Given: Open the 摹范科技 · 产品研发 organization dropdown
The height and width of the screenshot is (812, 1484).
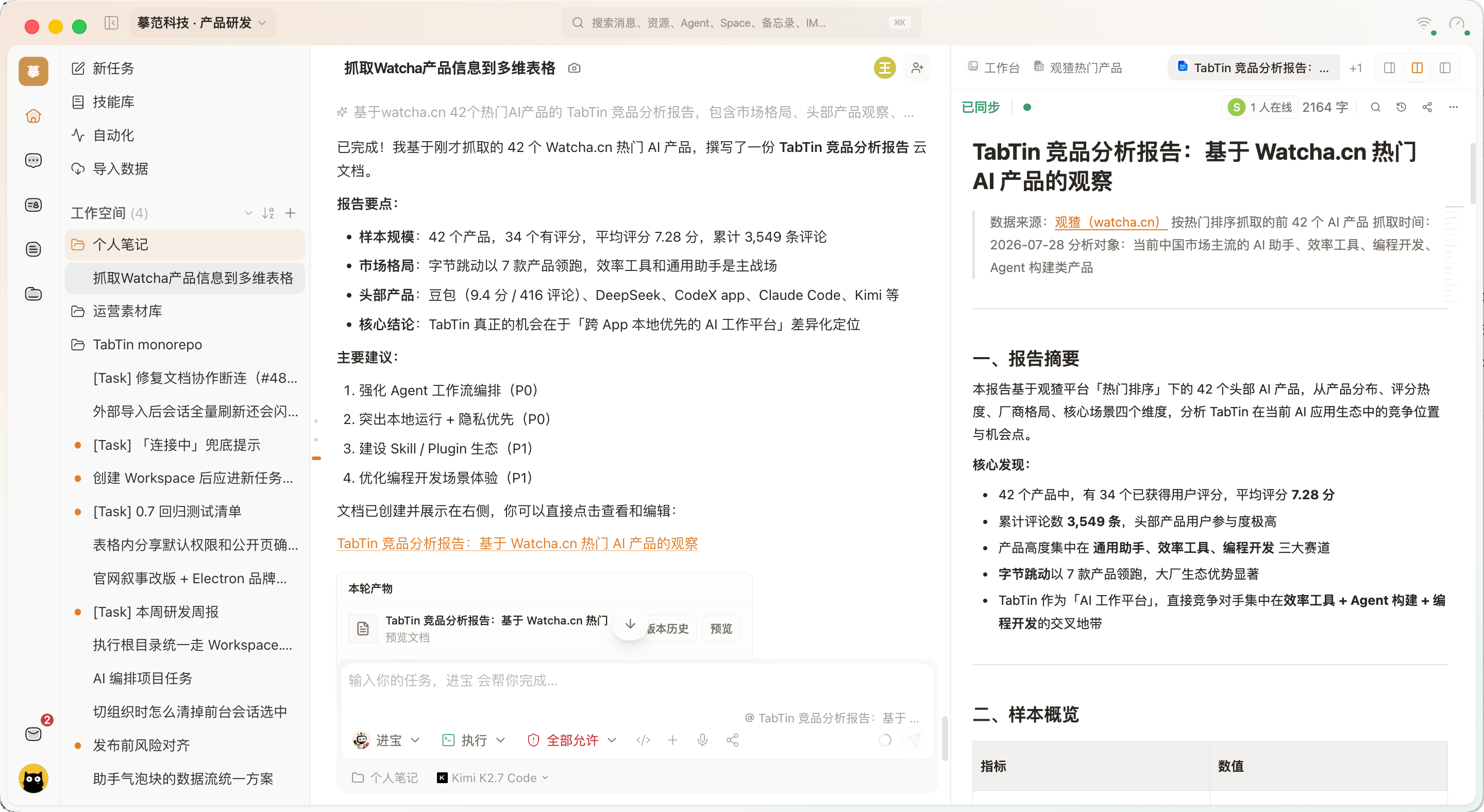Looking at the screenshot, I should click(x=202, y=23).
